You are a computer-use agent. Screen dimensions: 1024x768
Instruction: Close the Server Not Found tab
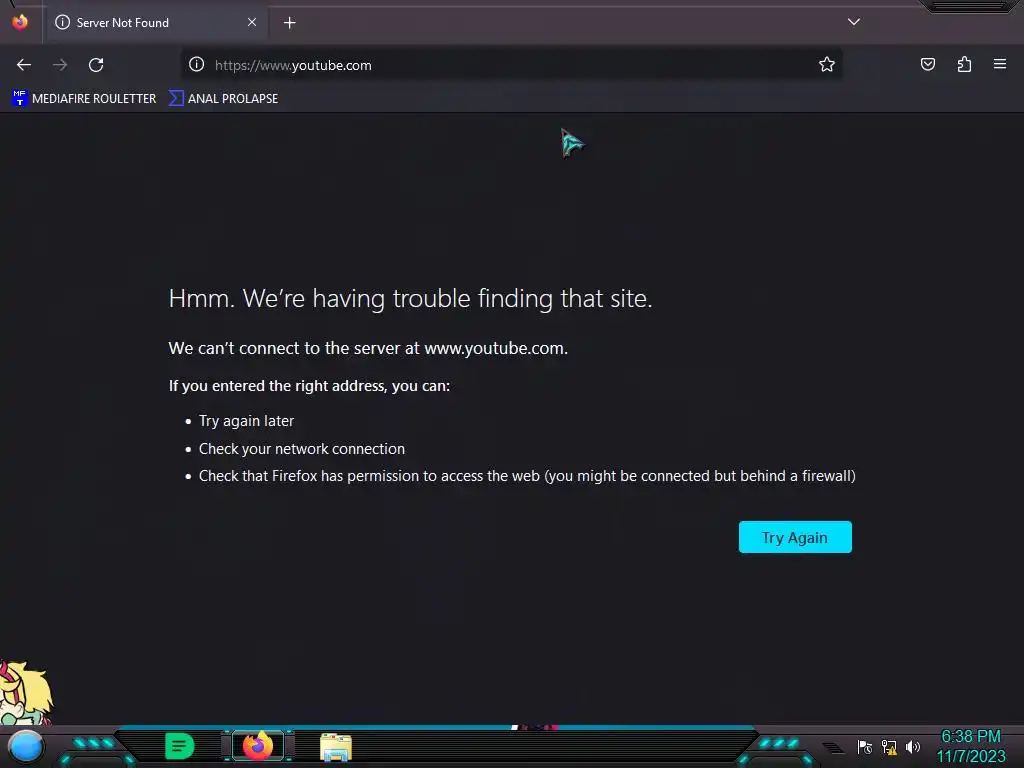(252, 22)
